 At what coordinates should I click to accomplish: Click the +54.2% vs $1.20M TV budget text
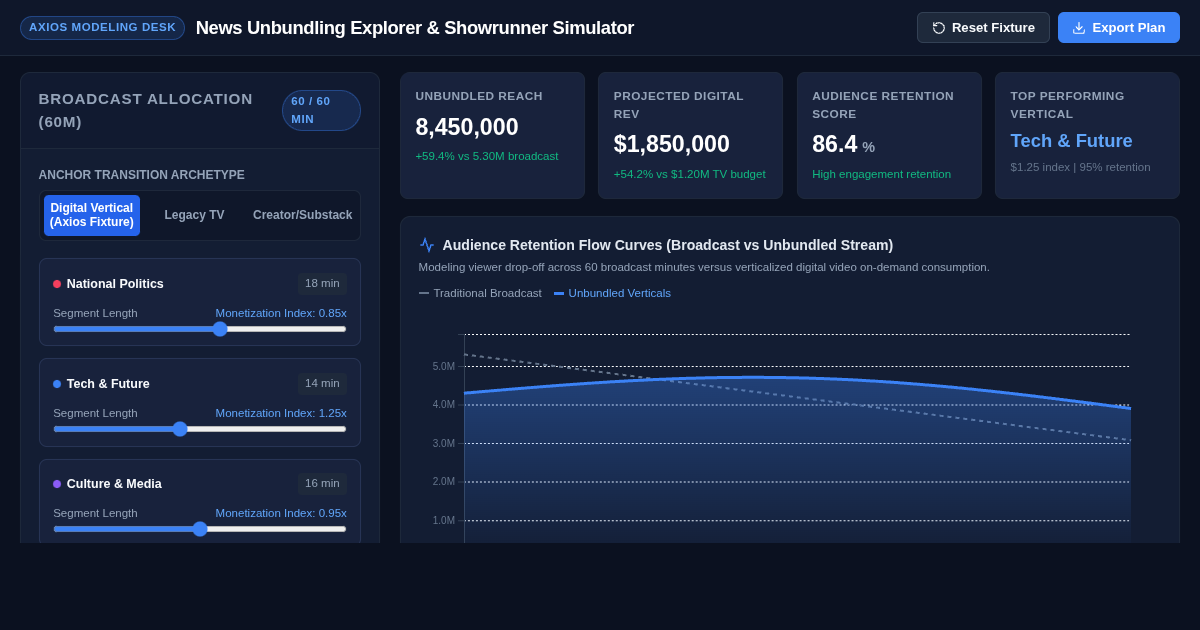point(690,174)
